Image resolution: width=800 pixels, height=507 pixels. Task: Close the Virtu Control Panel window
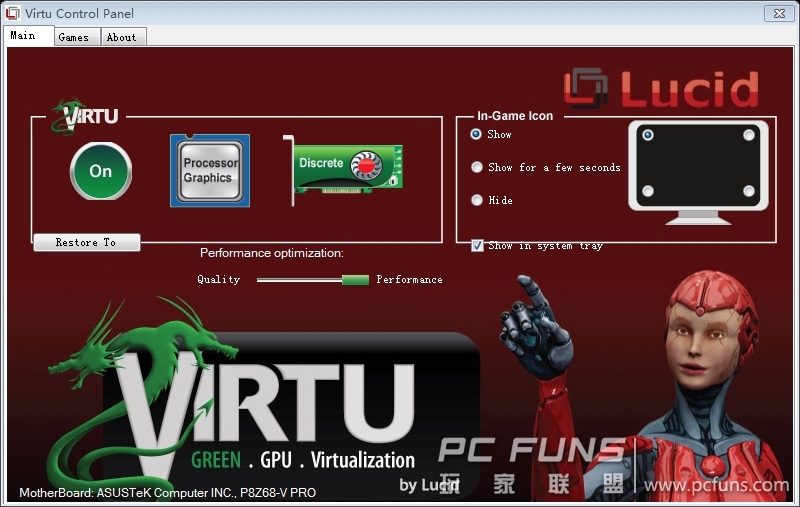[779, 13]
